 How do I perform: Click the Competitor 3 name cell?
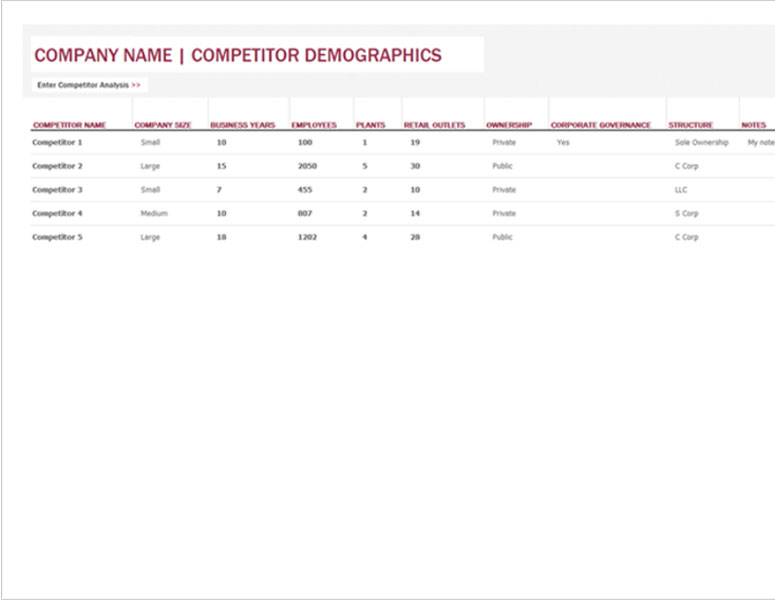click(x=57, y=190)
